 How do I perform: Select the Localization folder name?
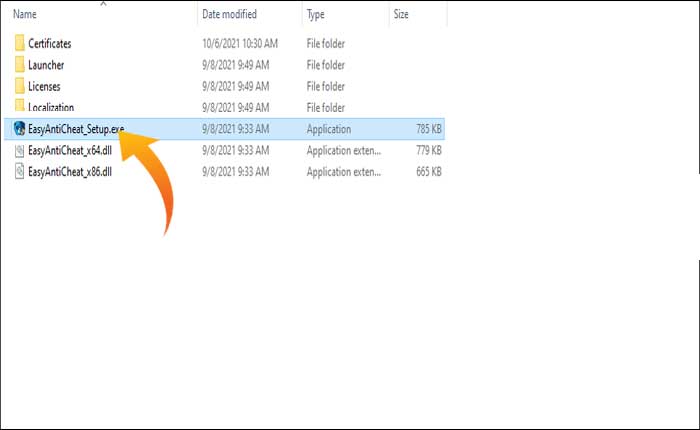pos(51,107)
